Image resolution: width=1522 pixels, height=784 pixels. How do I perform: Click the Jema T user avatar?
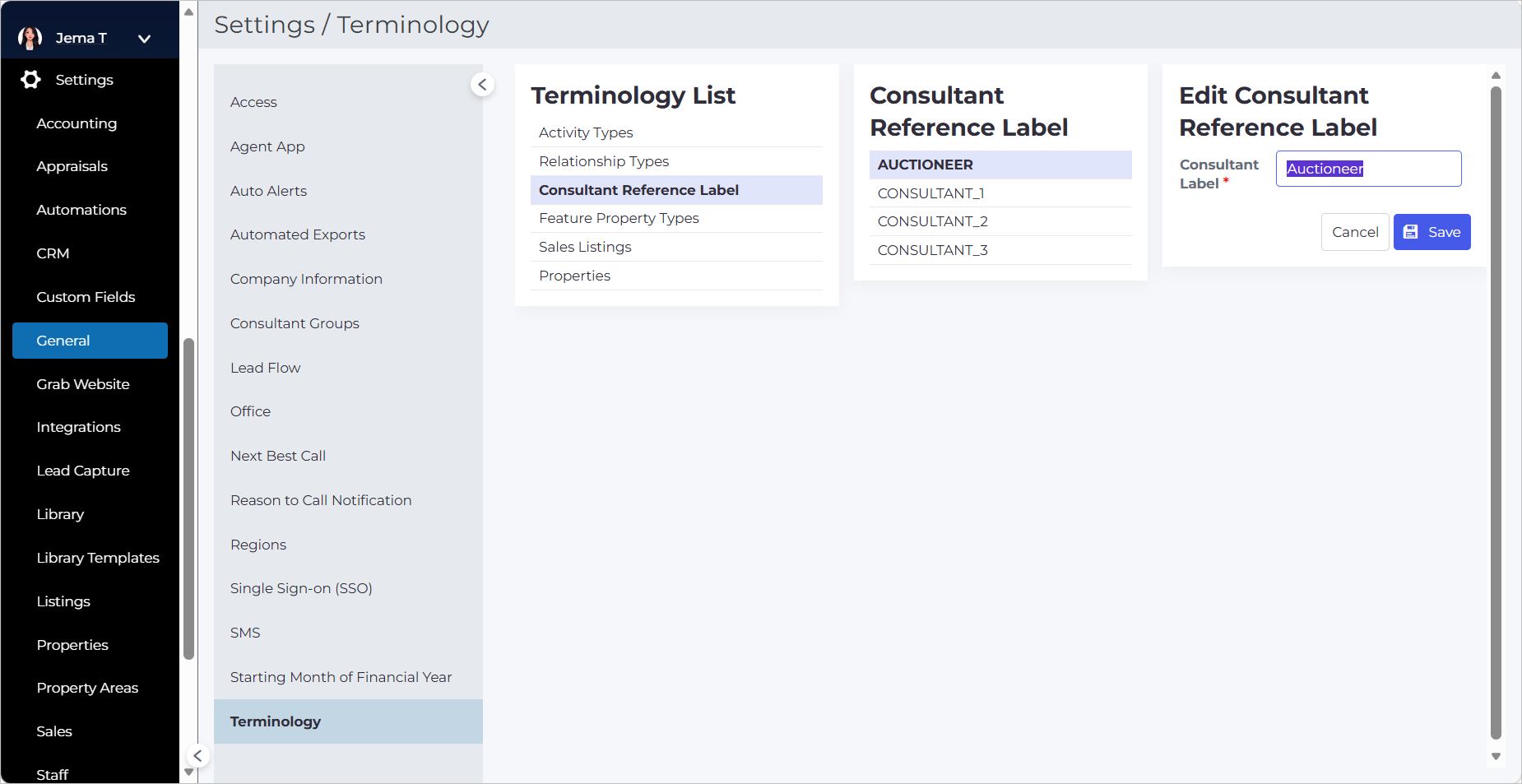[30, 38]
